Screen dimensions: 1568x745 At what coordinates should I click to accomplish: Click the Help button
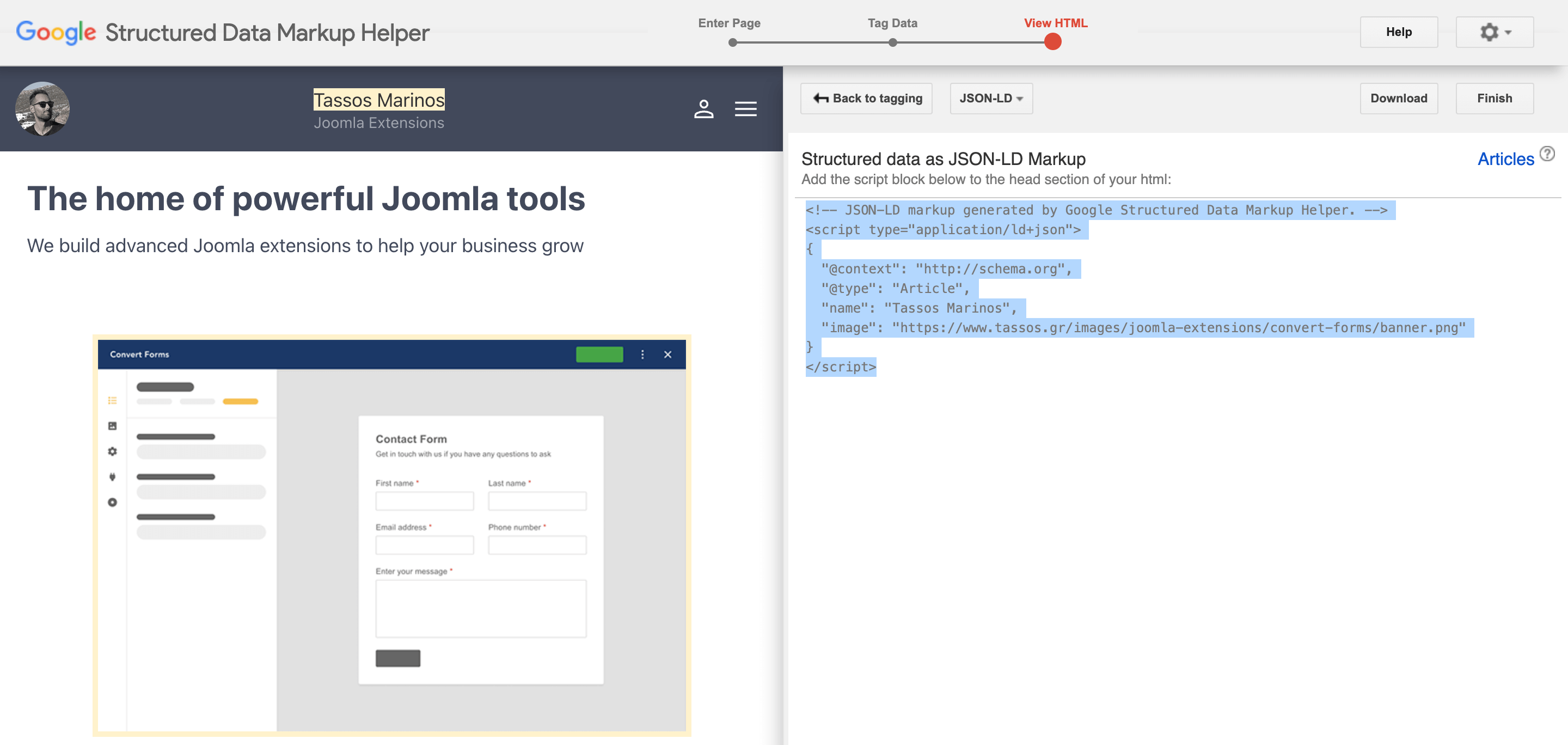1399,32
